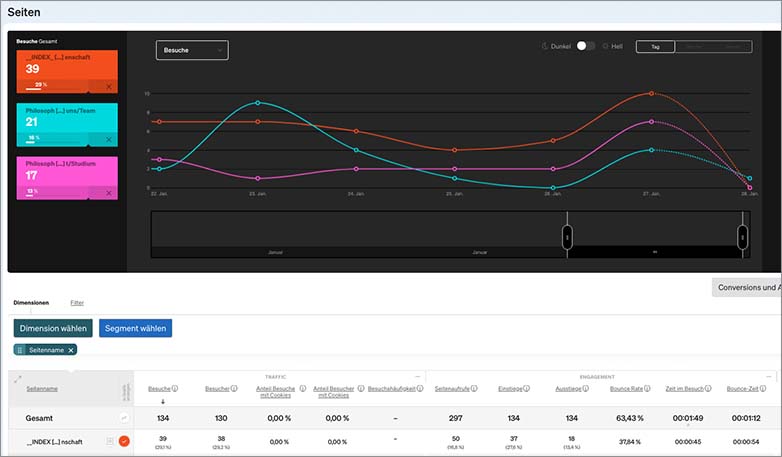Screen dimensions: 782x457
Task: Remove the Seitenname dimension chip
Action: pyautogui.click(x=71, y=350)
